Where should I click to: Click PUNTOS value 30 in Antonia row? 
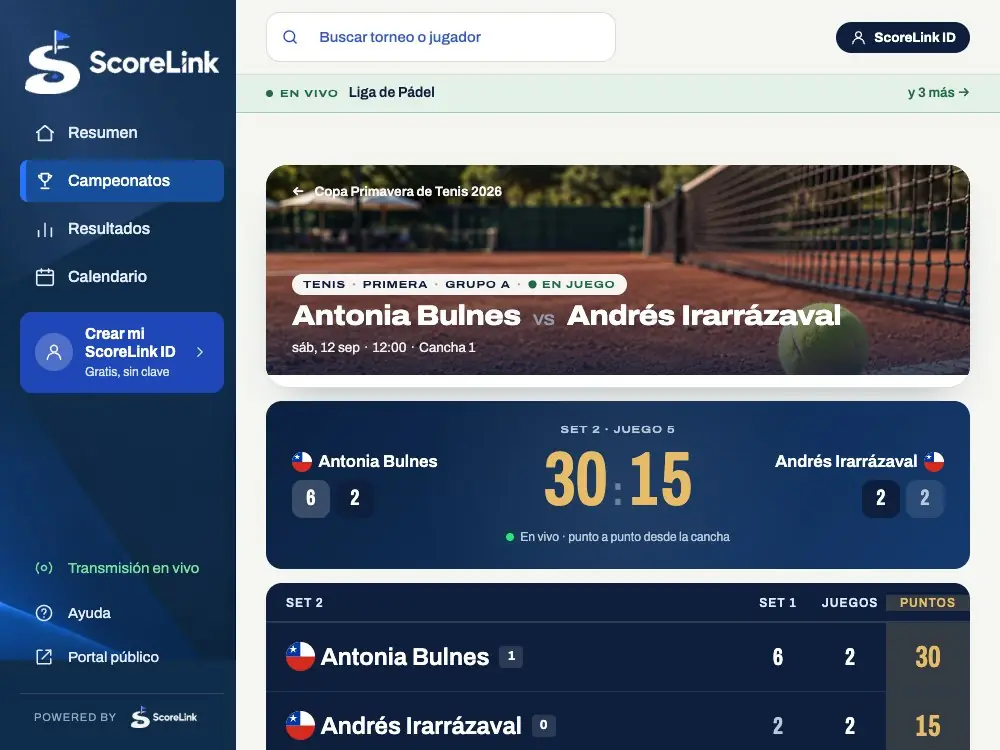[x=927, y=657]
